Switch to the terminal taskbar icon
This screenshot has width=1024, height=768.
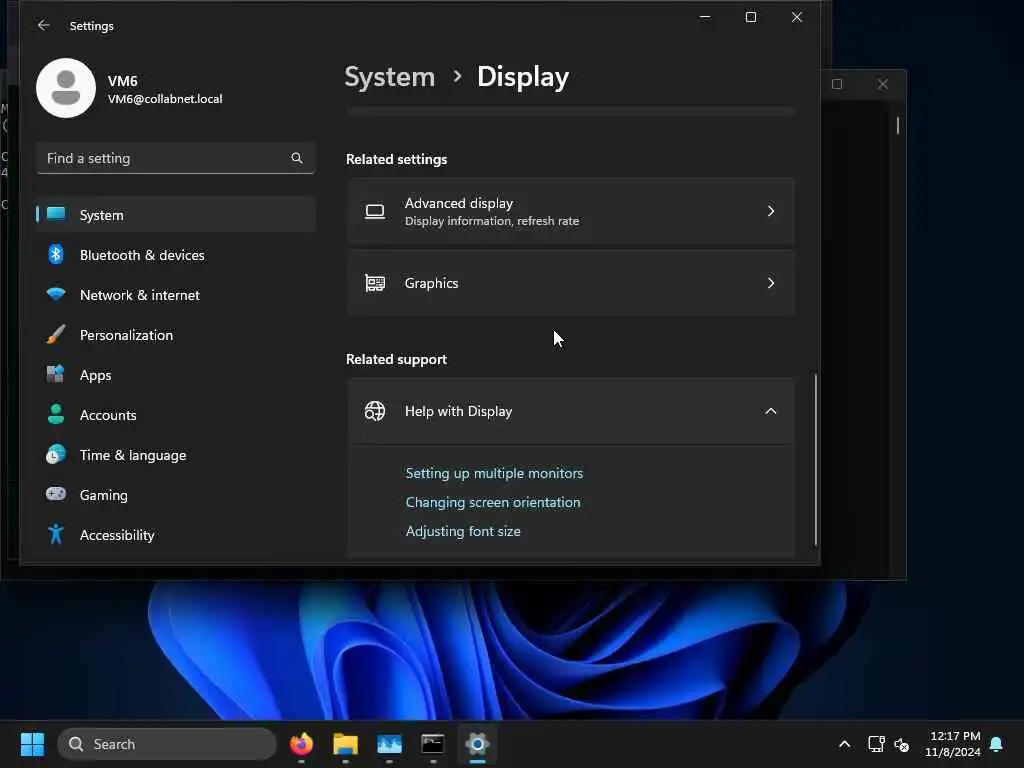(x=433, y=744)
